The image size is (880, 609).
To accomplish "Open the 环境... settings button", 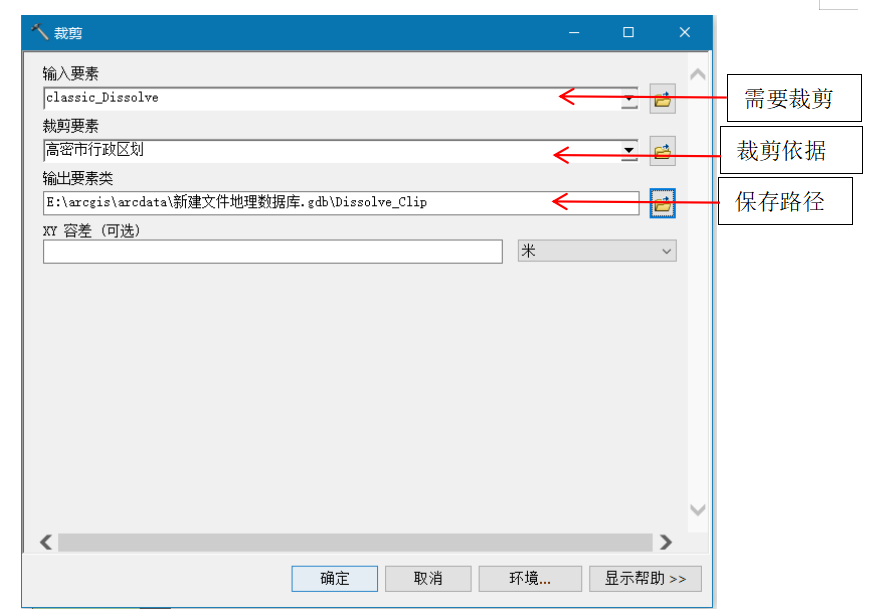I will (530, 579).
